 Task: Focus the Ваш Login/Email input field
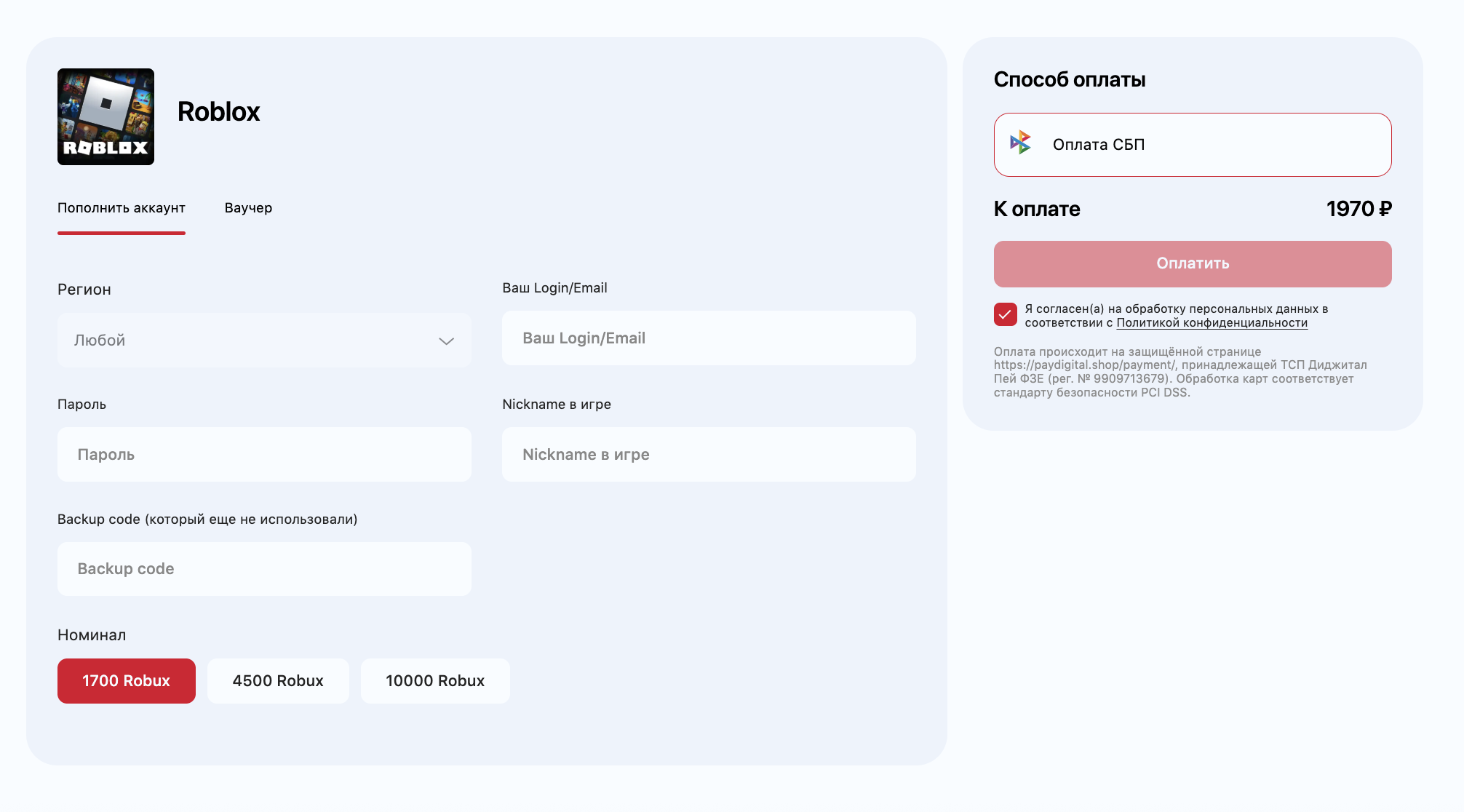pos(709,338)
